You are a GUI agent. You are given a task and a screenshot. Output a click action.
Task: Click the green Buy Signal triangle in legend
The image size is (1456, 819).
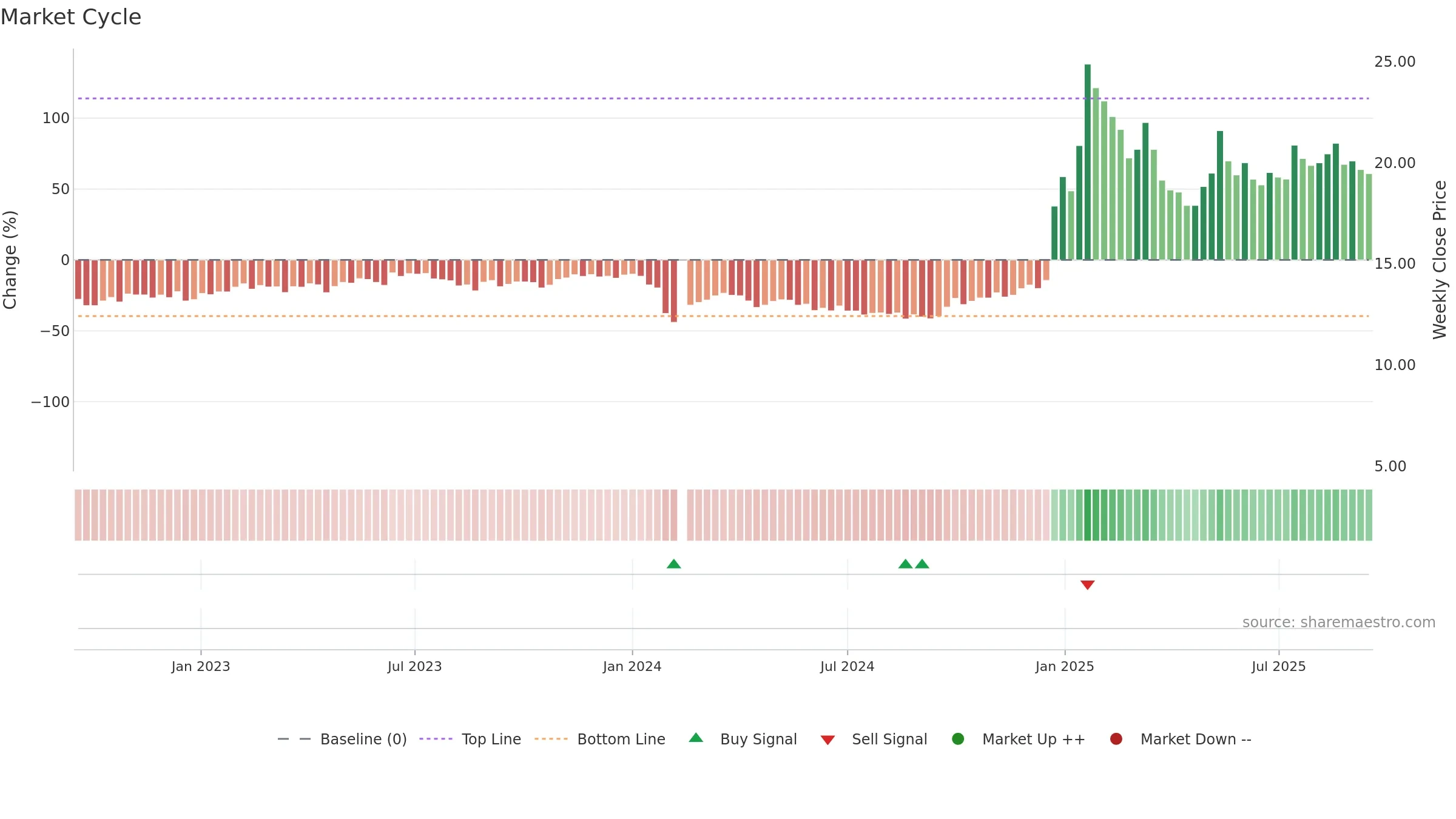696,738
